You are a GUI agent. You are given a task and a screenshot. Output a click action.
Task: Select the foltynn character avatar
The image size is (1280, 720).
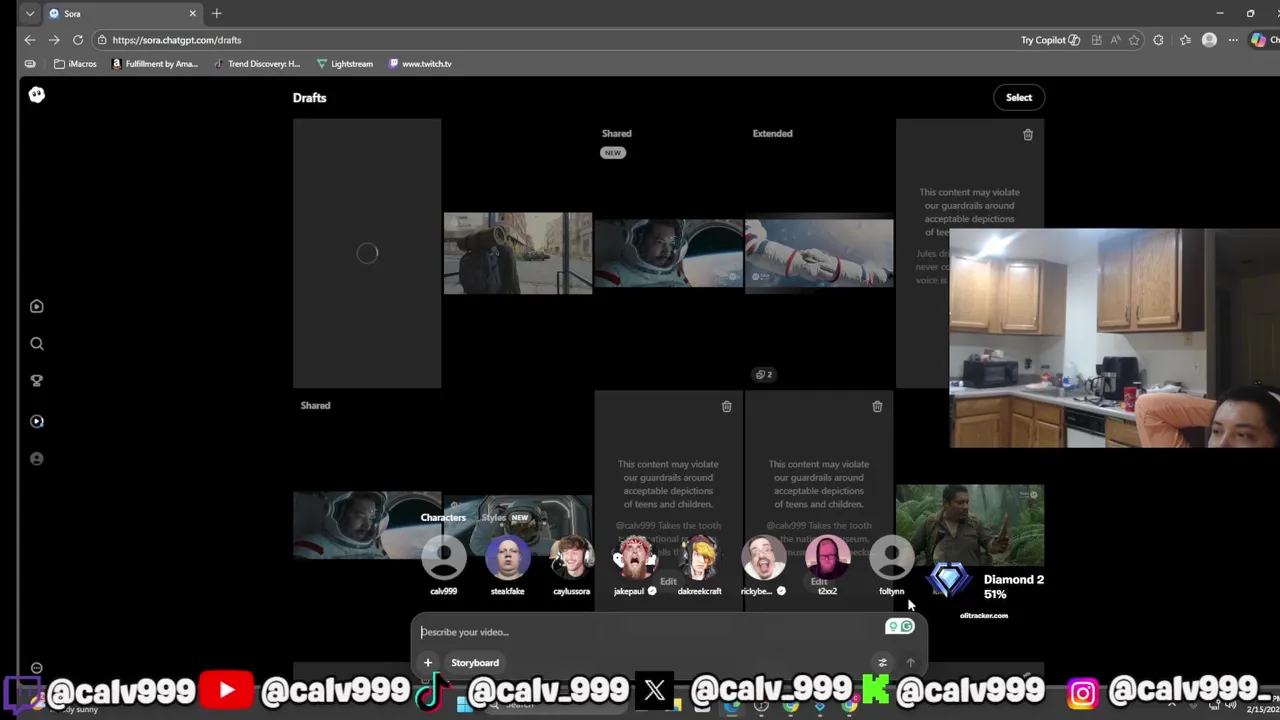click(x=891, y=557)
